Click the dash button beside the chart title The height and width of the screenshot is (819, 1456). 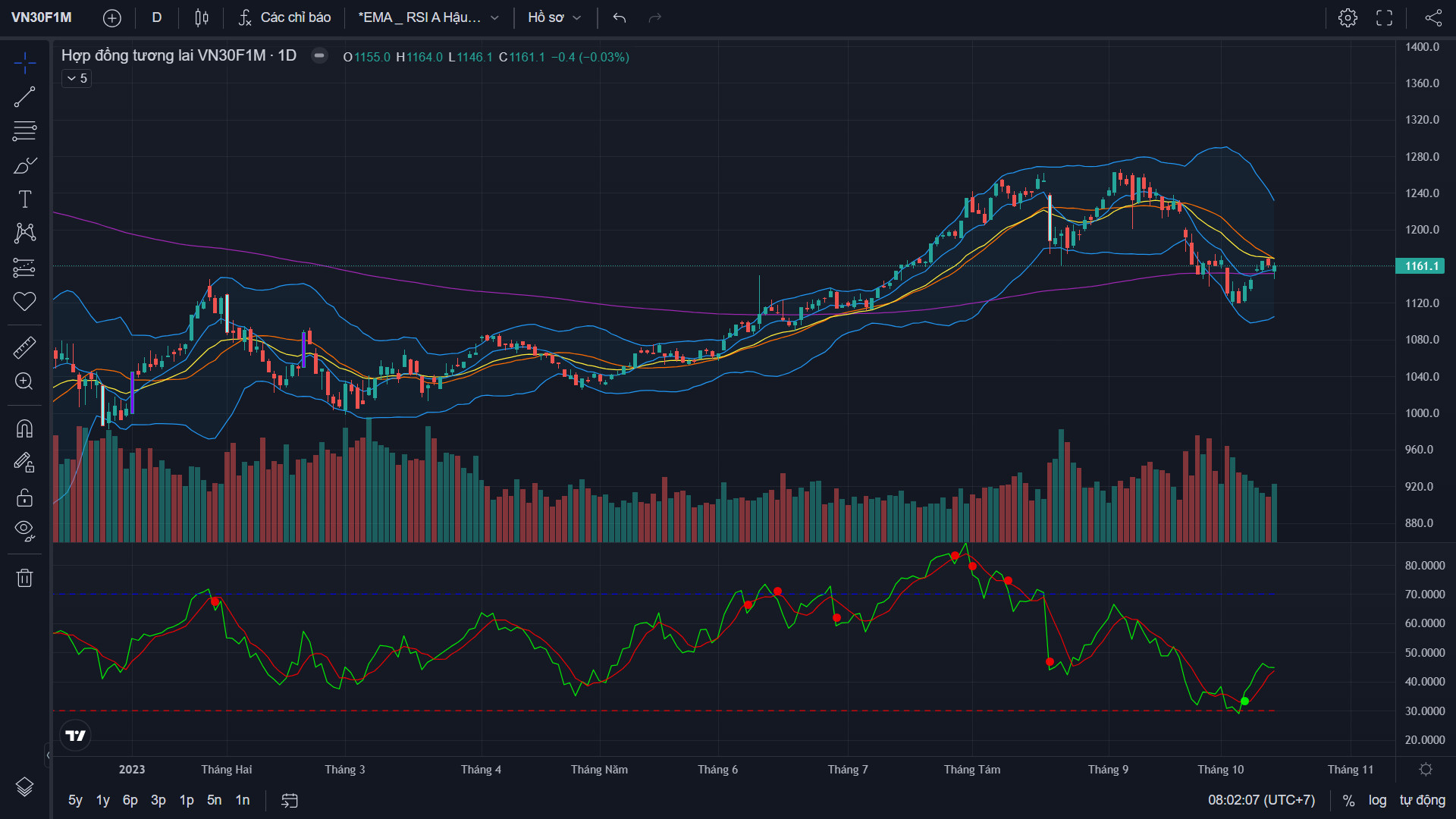tap(319, 55)
